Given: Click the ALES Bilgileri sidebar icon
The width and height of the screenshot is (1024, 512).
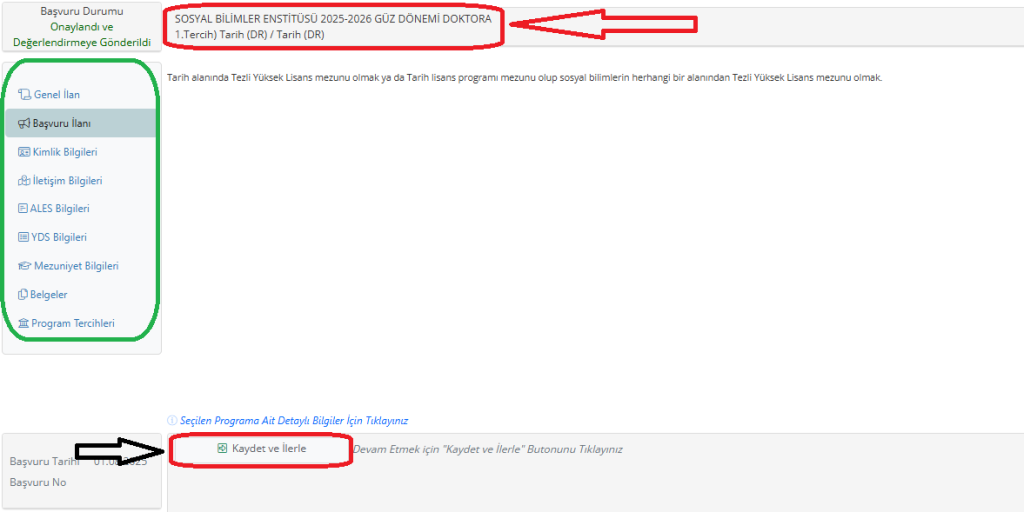Looking at the screenshot, I should (x=23, y=209).
